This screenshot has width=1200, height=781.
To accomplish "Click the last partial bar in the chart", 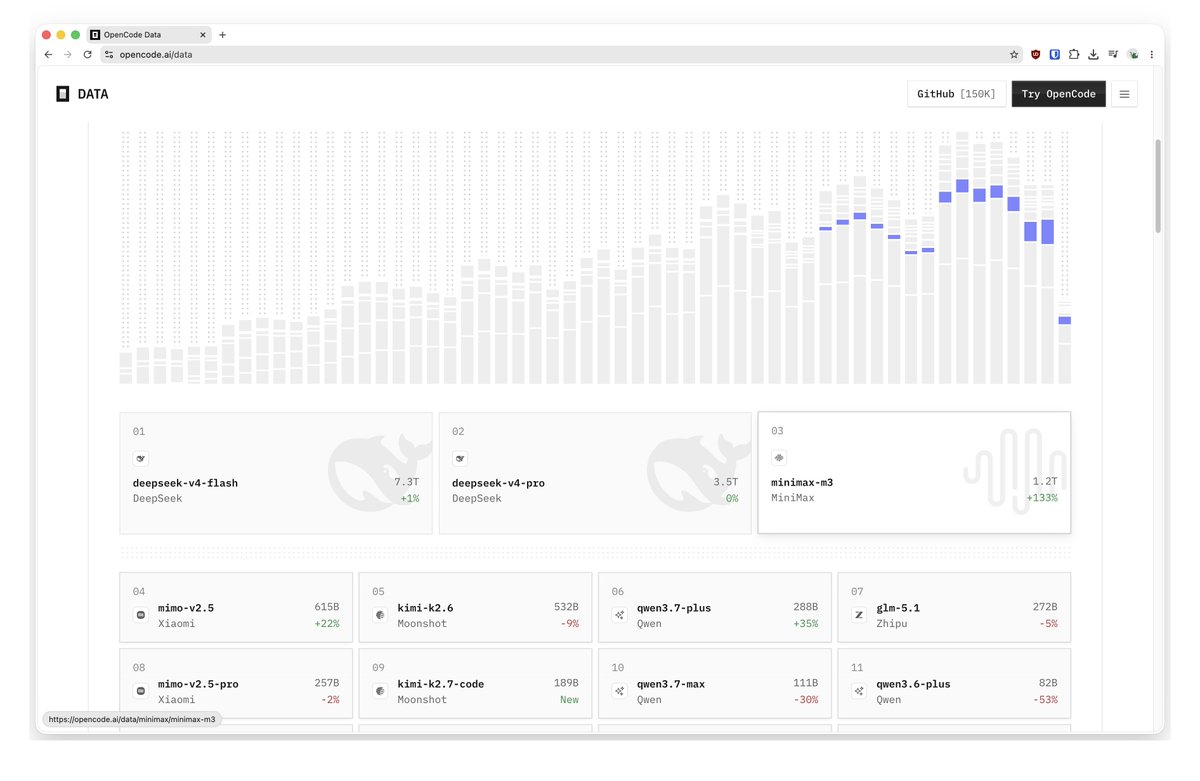I will [1065, 342].
